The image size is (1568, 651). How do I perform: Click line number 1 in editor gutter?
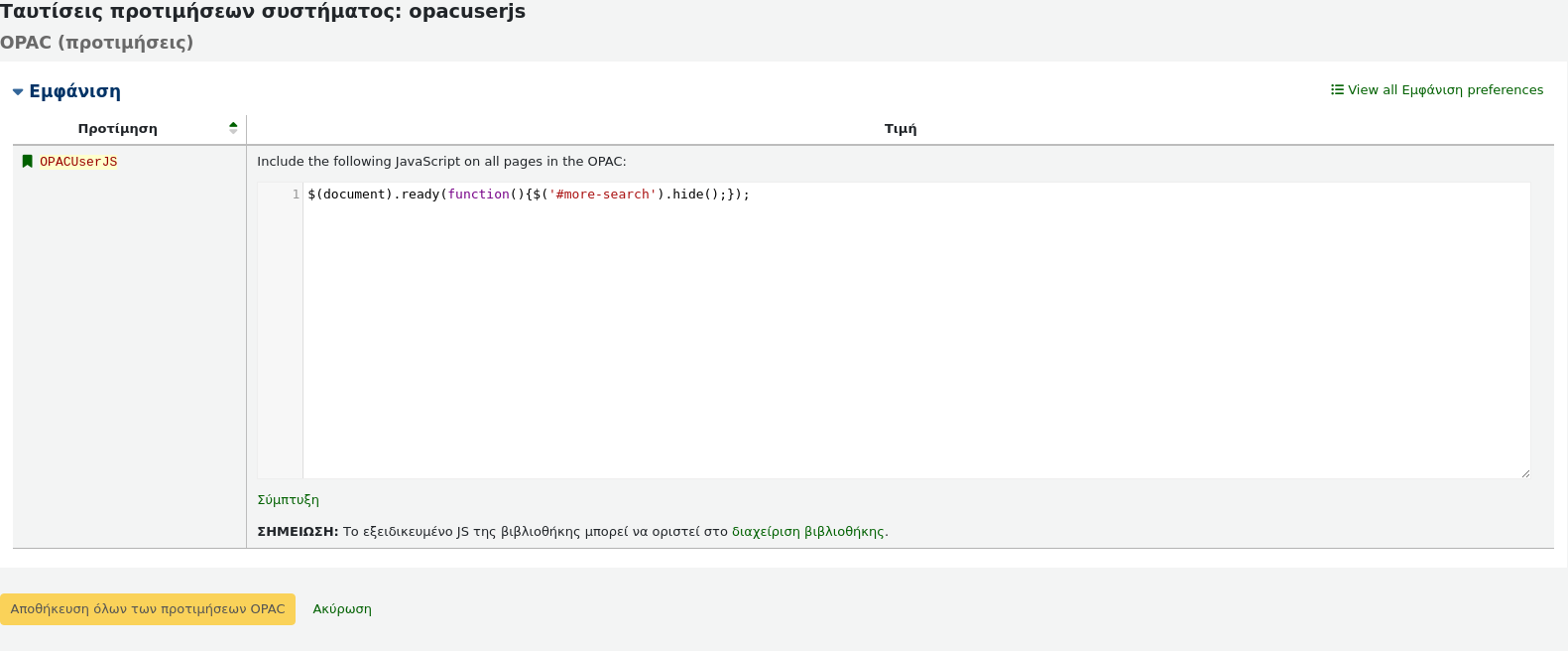pos(295,195)
